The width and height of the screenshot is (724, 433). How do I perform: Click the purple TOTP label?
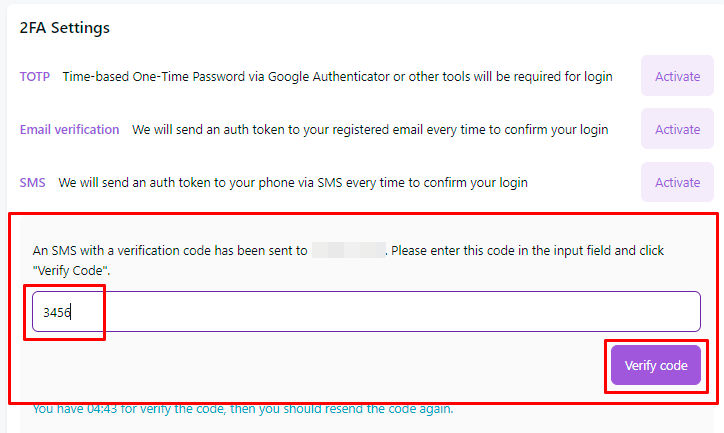coord(37,76)
